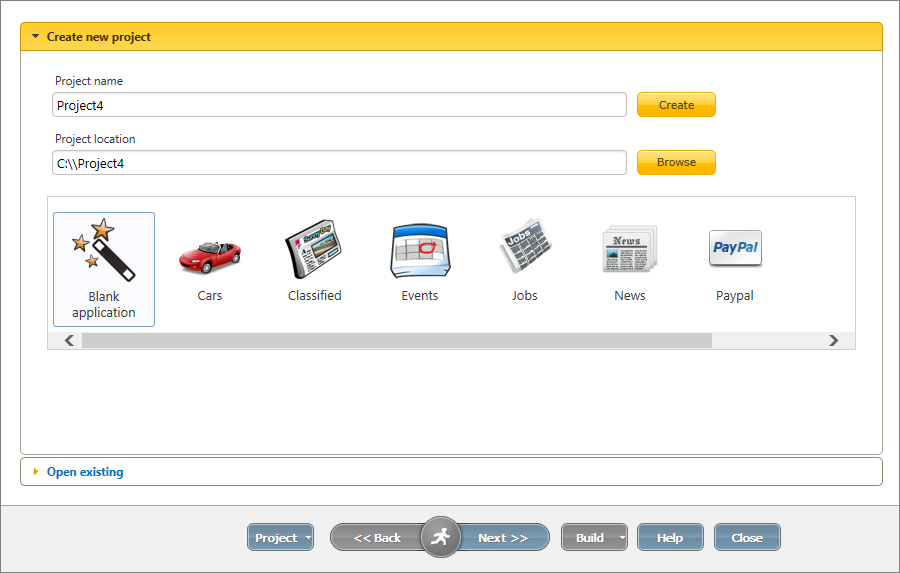
Task: Click the running man icon
Action: 440,537
